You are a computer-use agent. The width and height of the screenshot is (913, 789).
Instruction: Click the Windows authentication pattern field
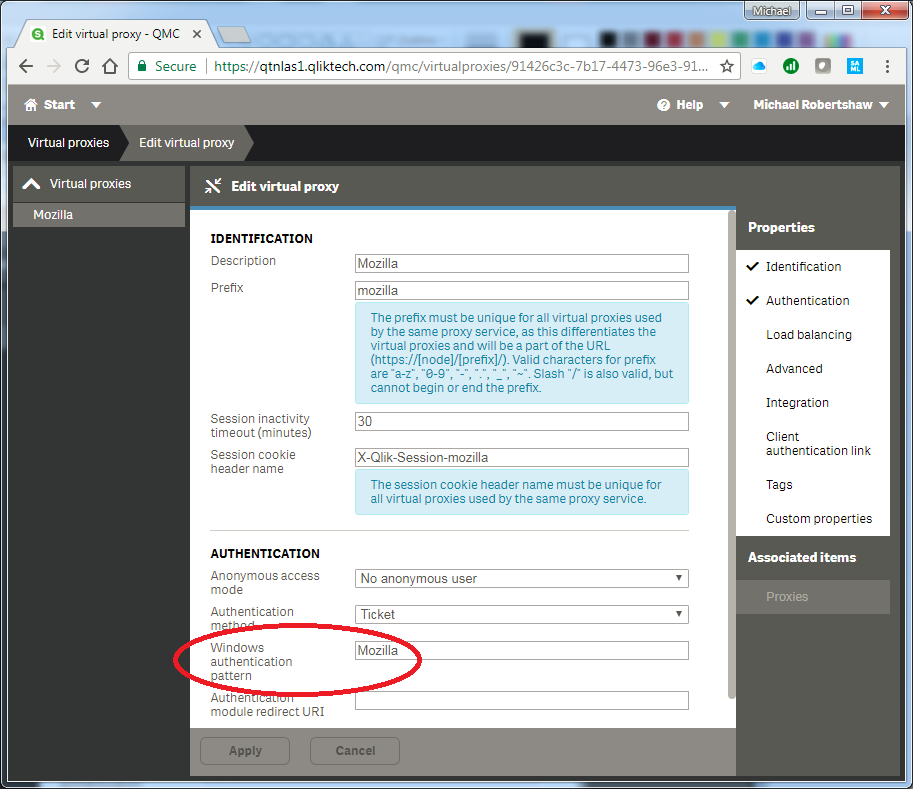(x=522, y=650)
